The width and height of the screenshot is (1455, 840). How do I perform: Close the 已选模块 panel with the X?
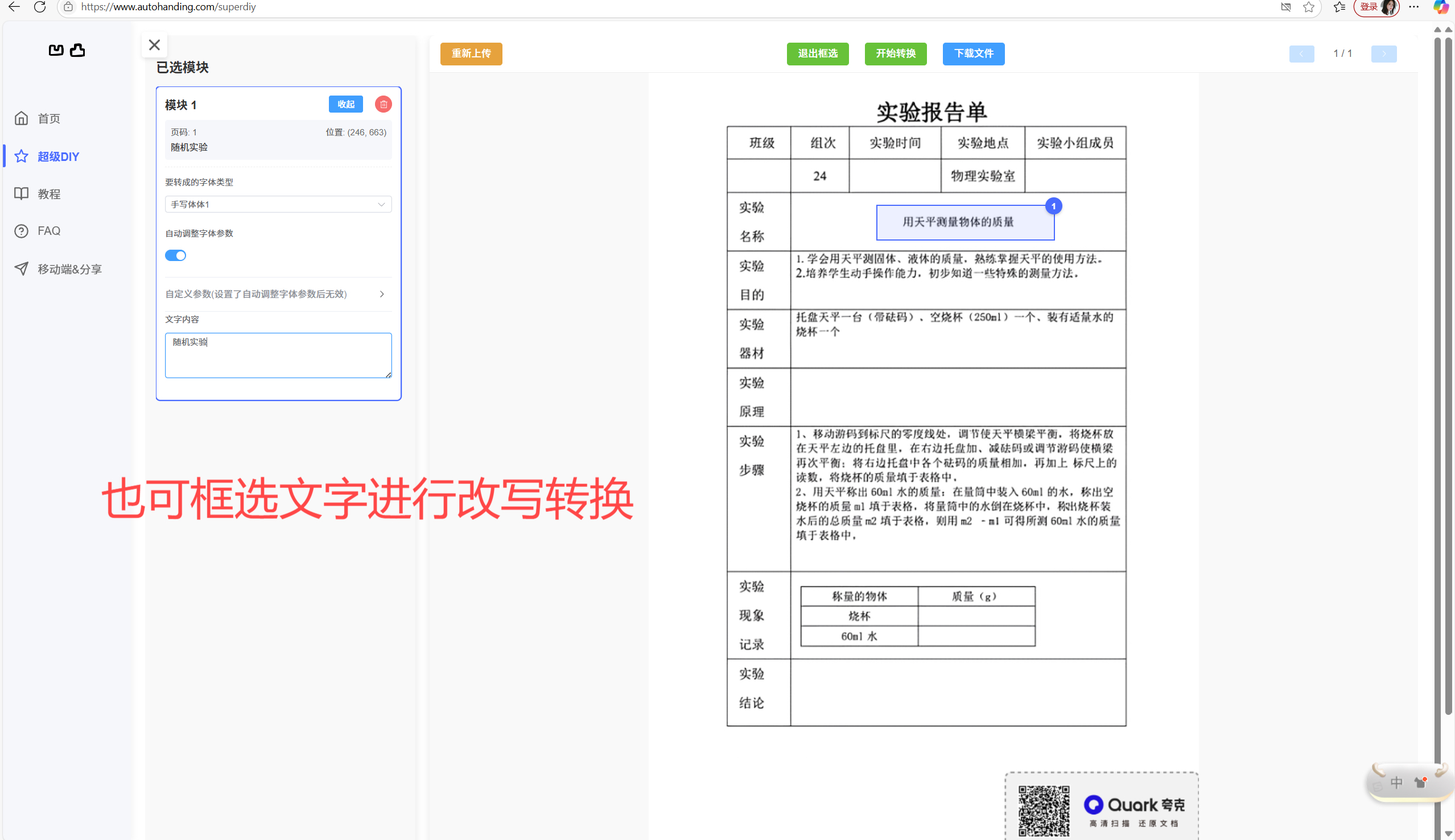[154, 44]
